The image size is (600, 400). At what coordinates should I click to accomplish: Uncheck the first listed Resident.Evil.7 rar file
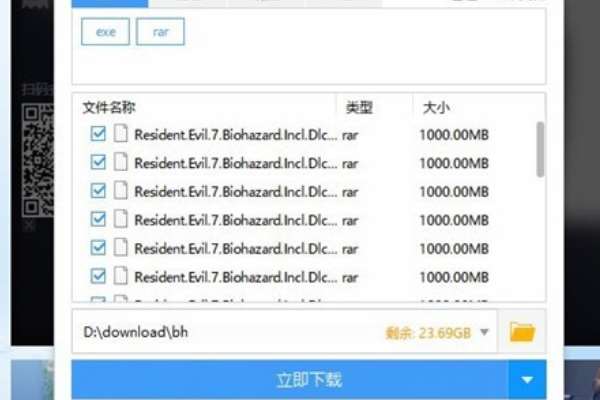coord(98,134)
